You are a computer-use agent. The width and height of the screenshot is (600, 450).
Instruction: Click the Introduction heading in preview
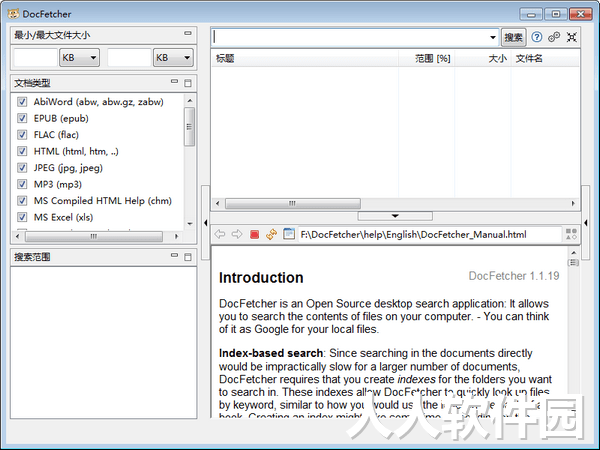(261, 277)
